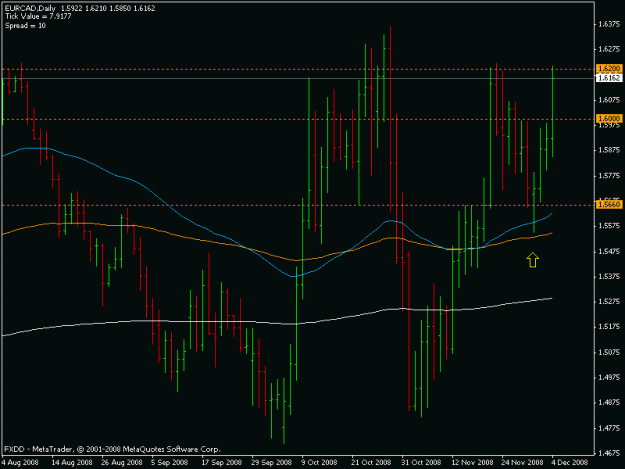This screenshot has height=469, width=625.
Task: Click the "14 Aug 2008" date label
Action: pos(72,462)
